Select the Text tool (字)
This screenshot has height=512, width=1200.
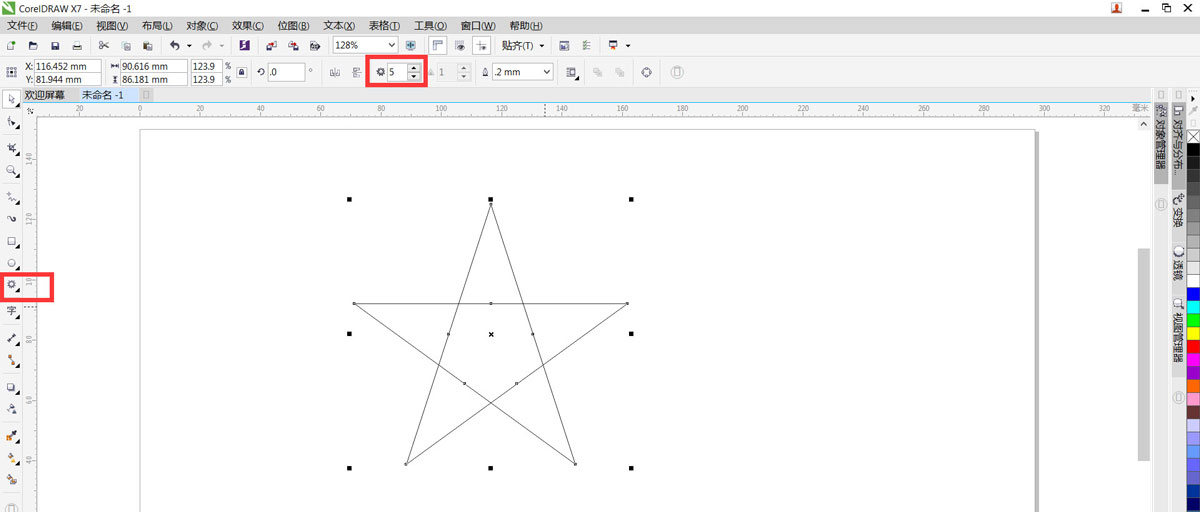click(12, 311)
